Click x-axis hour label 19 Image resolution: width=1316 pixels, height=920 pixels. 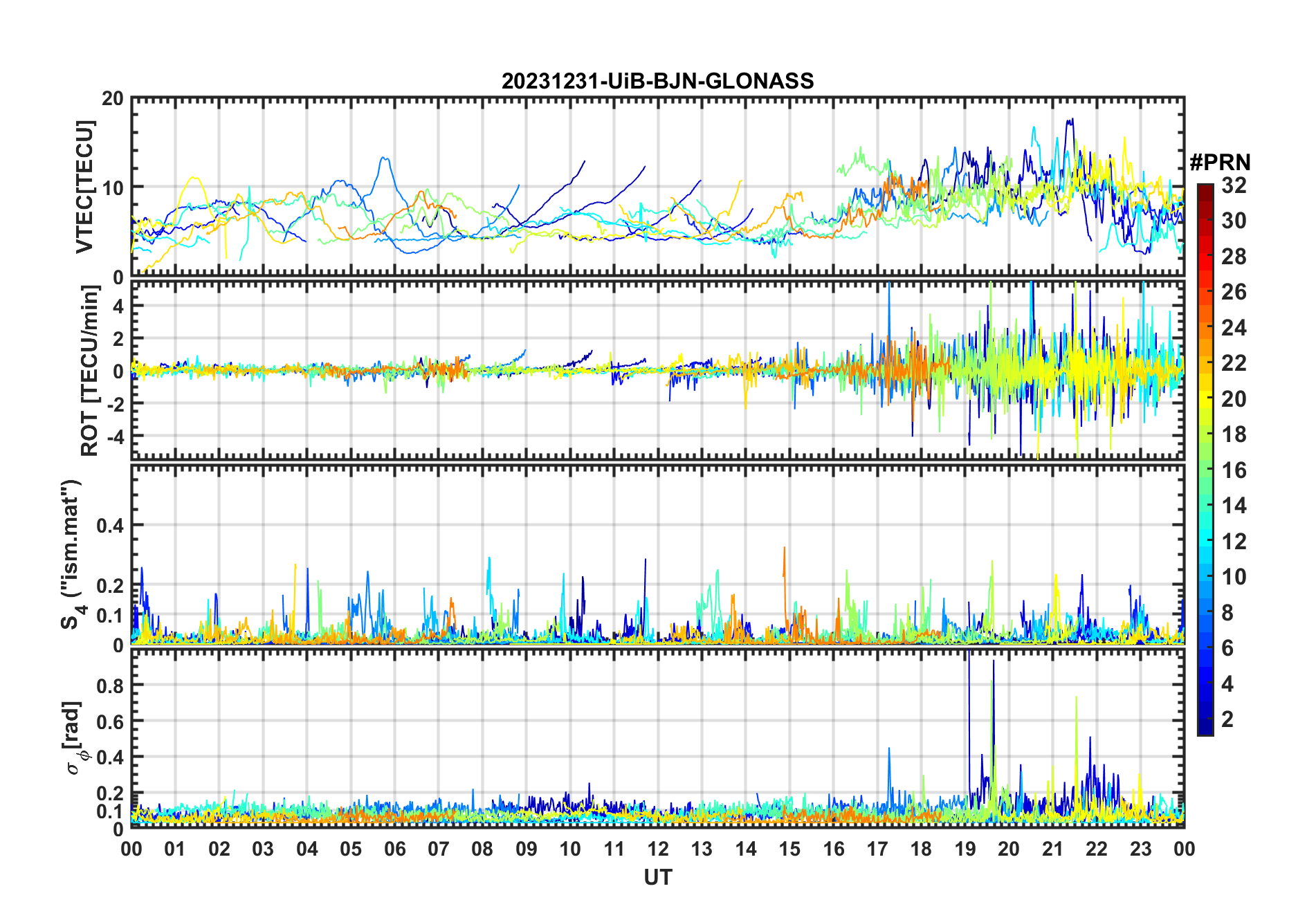coord(965,849)
